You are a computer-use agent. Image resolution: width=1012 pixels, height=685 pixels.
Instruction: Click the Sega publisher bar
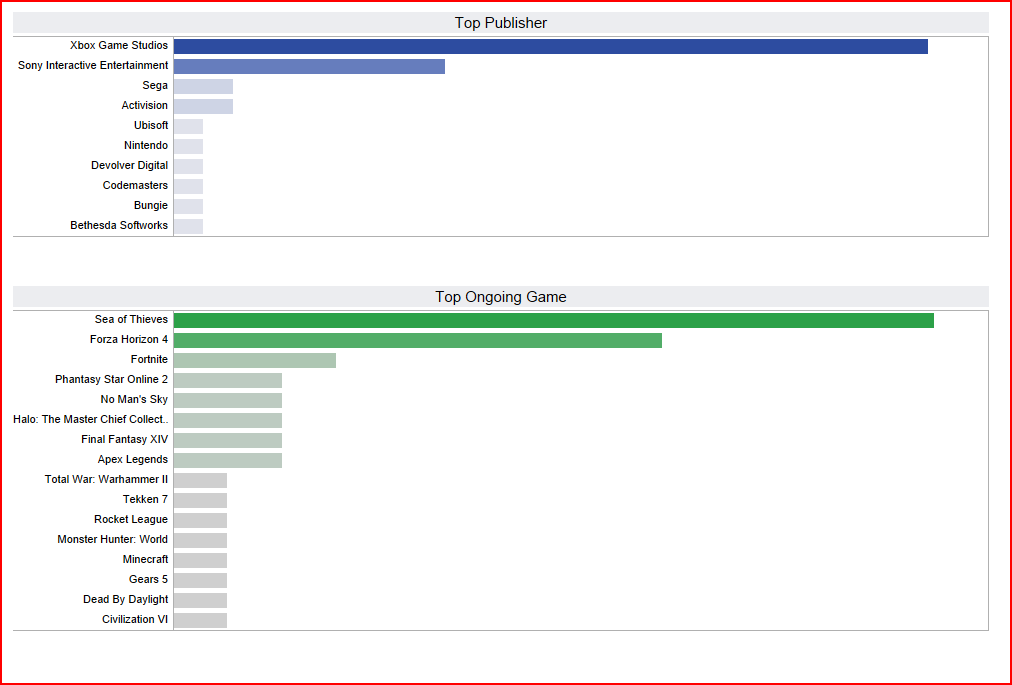click(203, 86)
